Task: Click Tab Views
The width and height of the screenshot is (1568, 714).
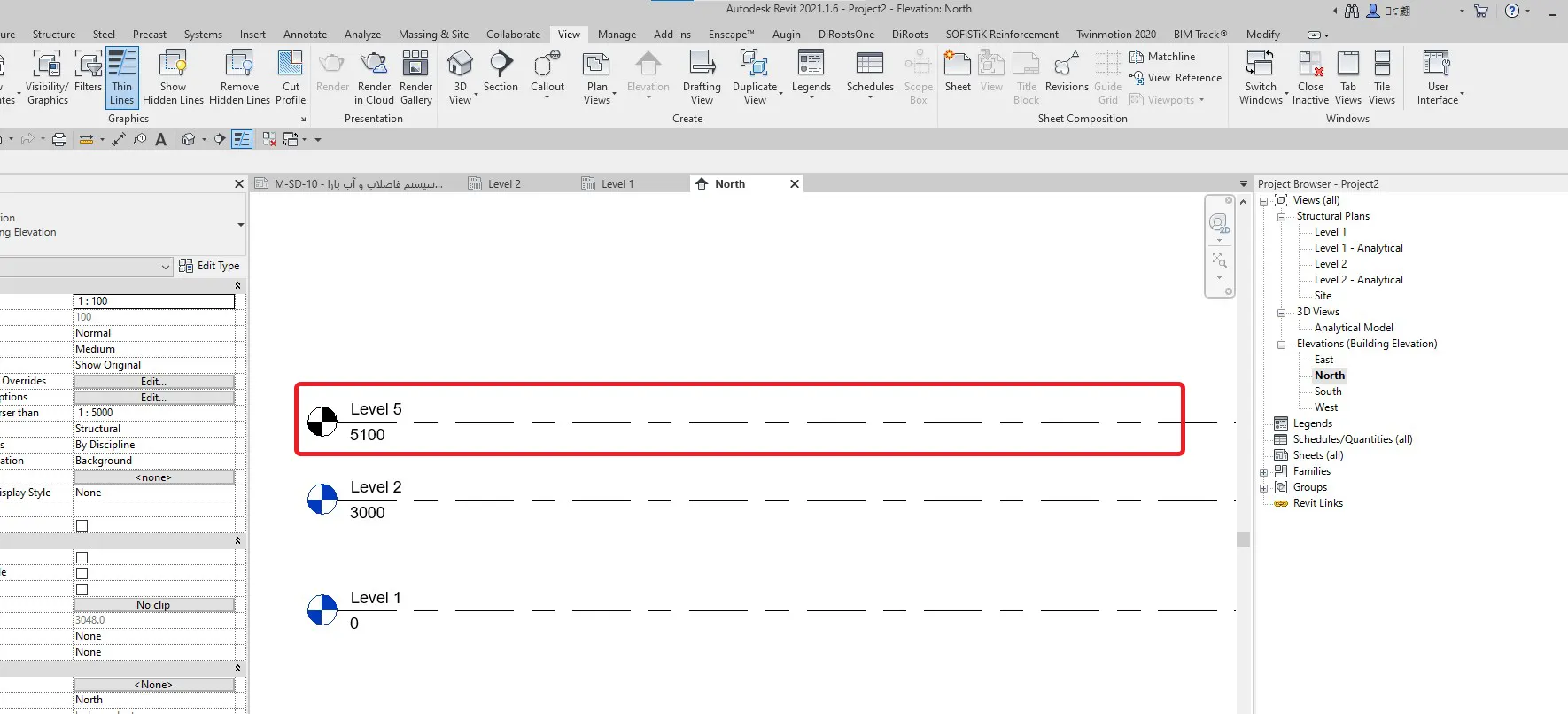Action: coord(1348,77)
